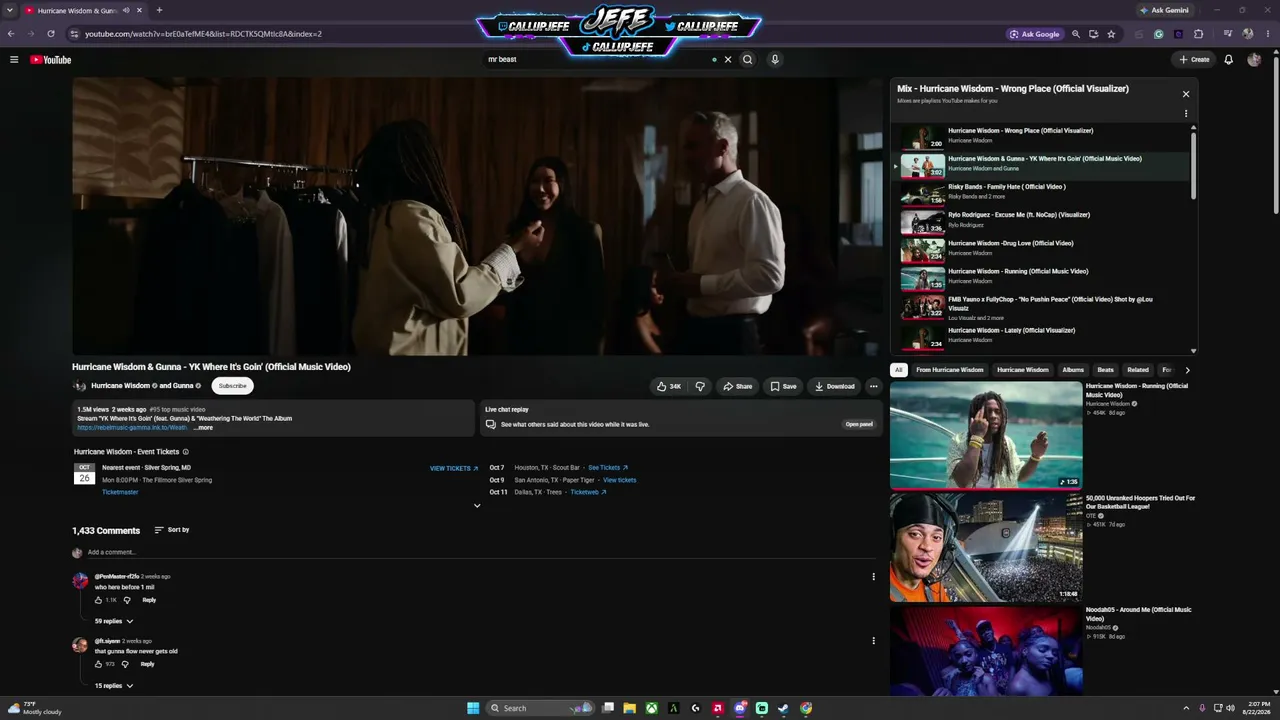Open options menu for @PenMaster comment
Screen dimensions: 1280x720
pyautogui.click(x=873, y=577)
